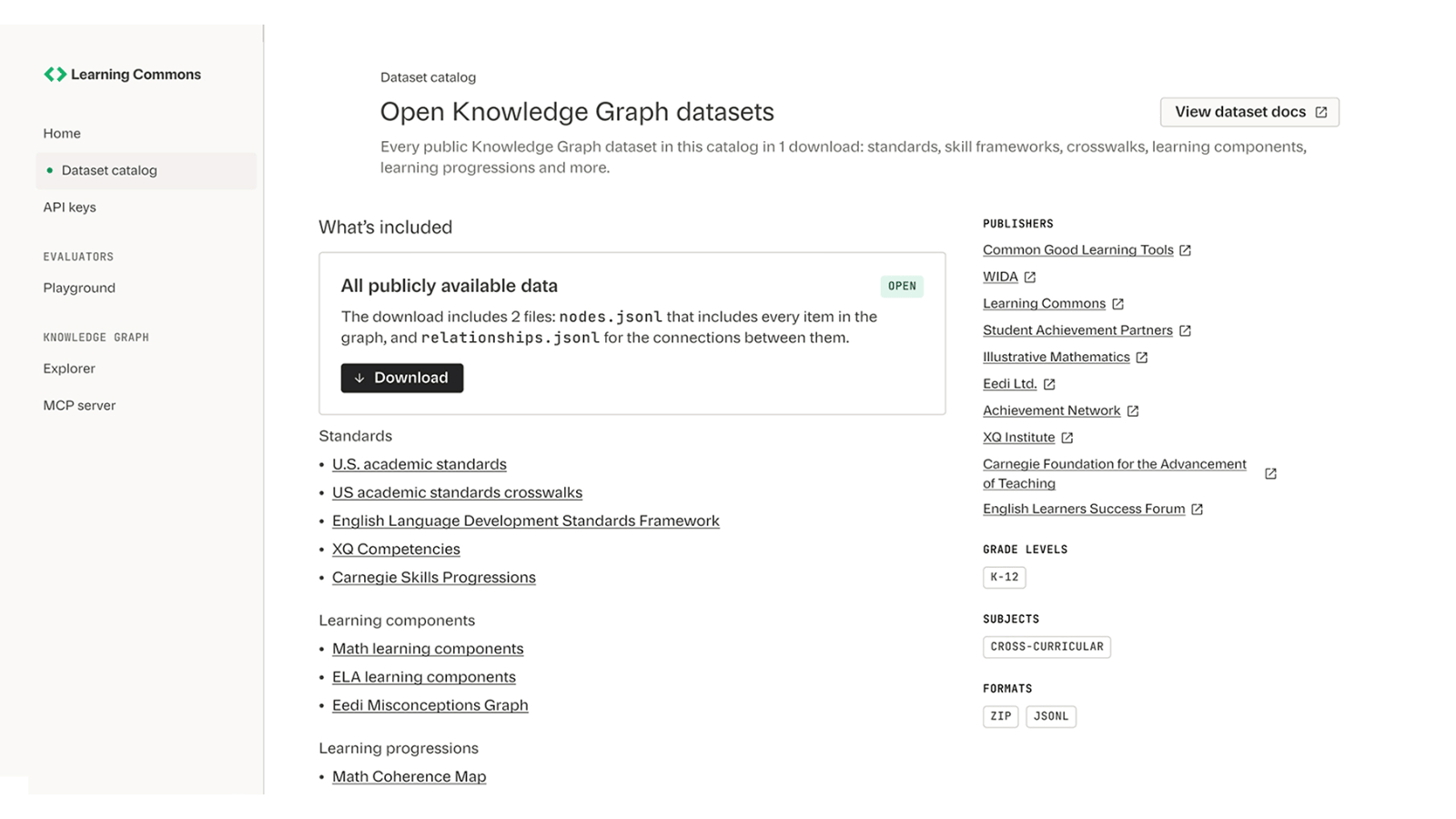
Task: Click external-link icon beside Student Achievement Partners
Action: 1185,330
